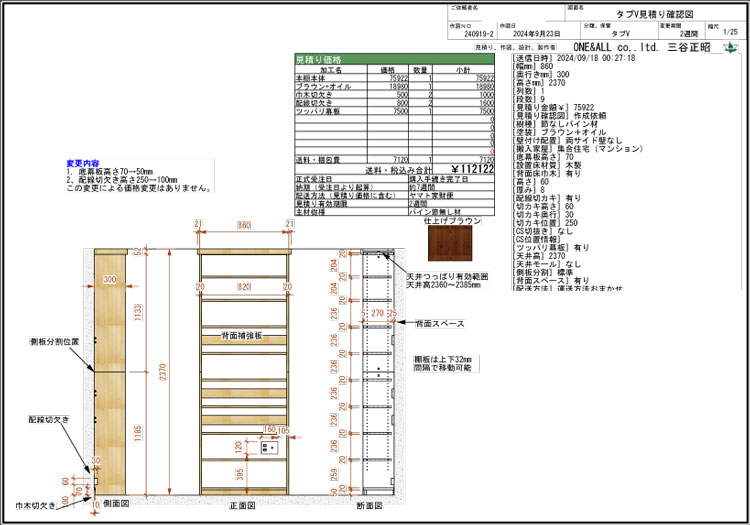The height and width of the screenshot is (525, 750).
Task: Click the brown finish sample swatch
Action: pyautogui.click(x=450, y=243)
